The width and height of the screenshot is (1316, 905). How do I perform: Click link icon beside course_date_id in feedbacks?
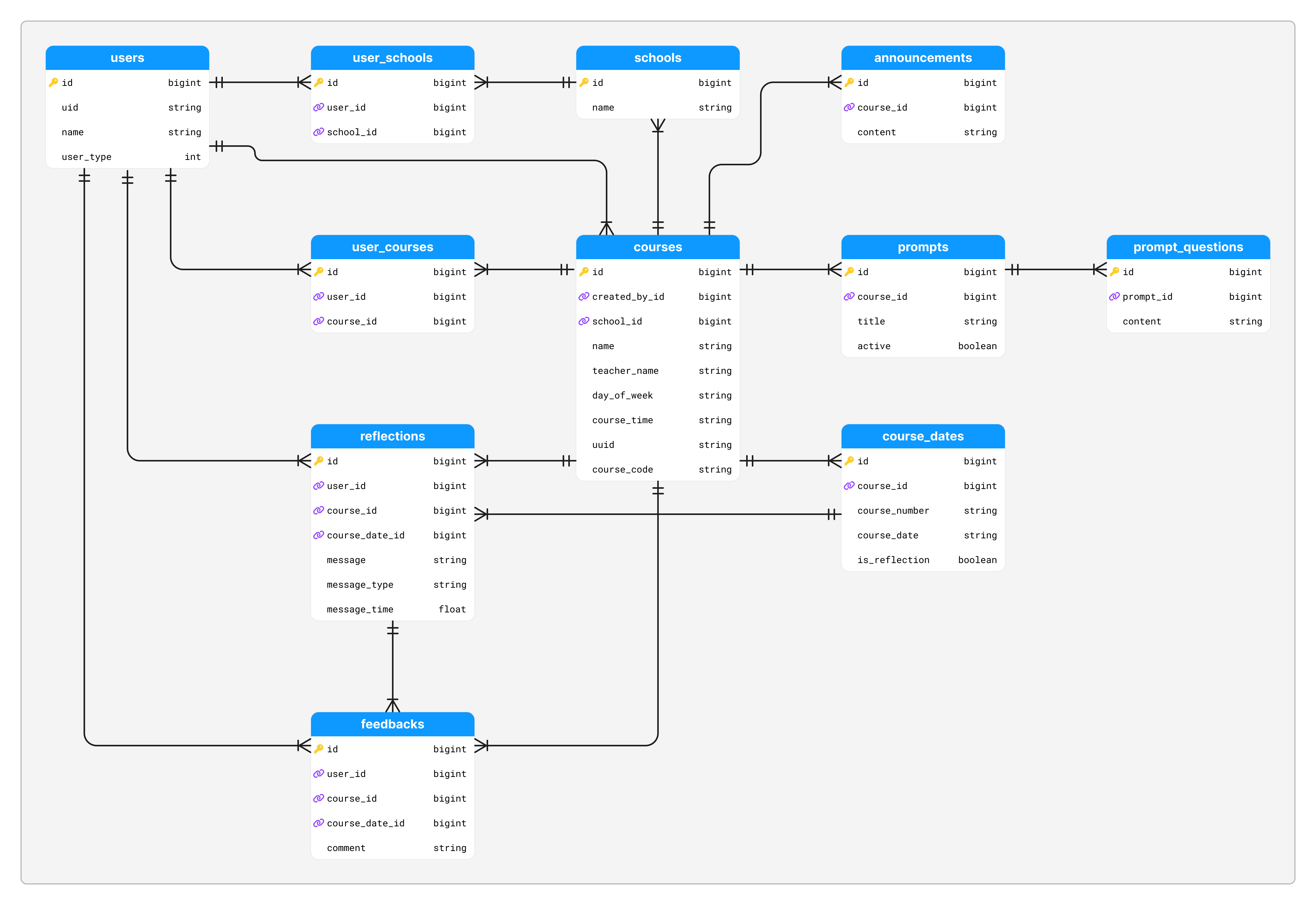[318, 823]
